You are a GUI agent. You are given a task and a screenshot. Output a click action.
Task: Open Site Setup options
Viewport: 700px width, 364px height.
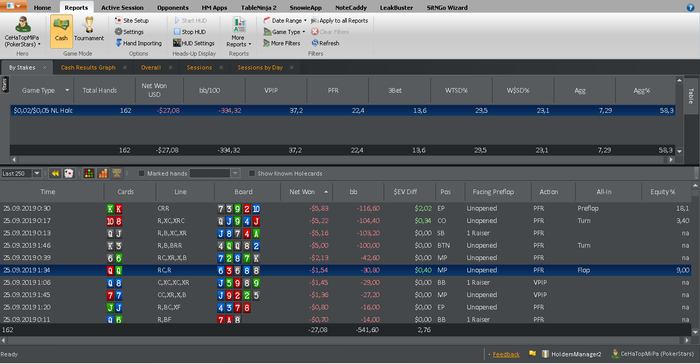[x=132, y=21]
